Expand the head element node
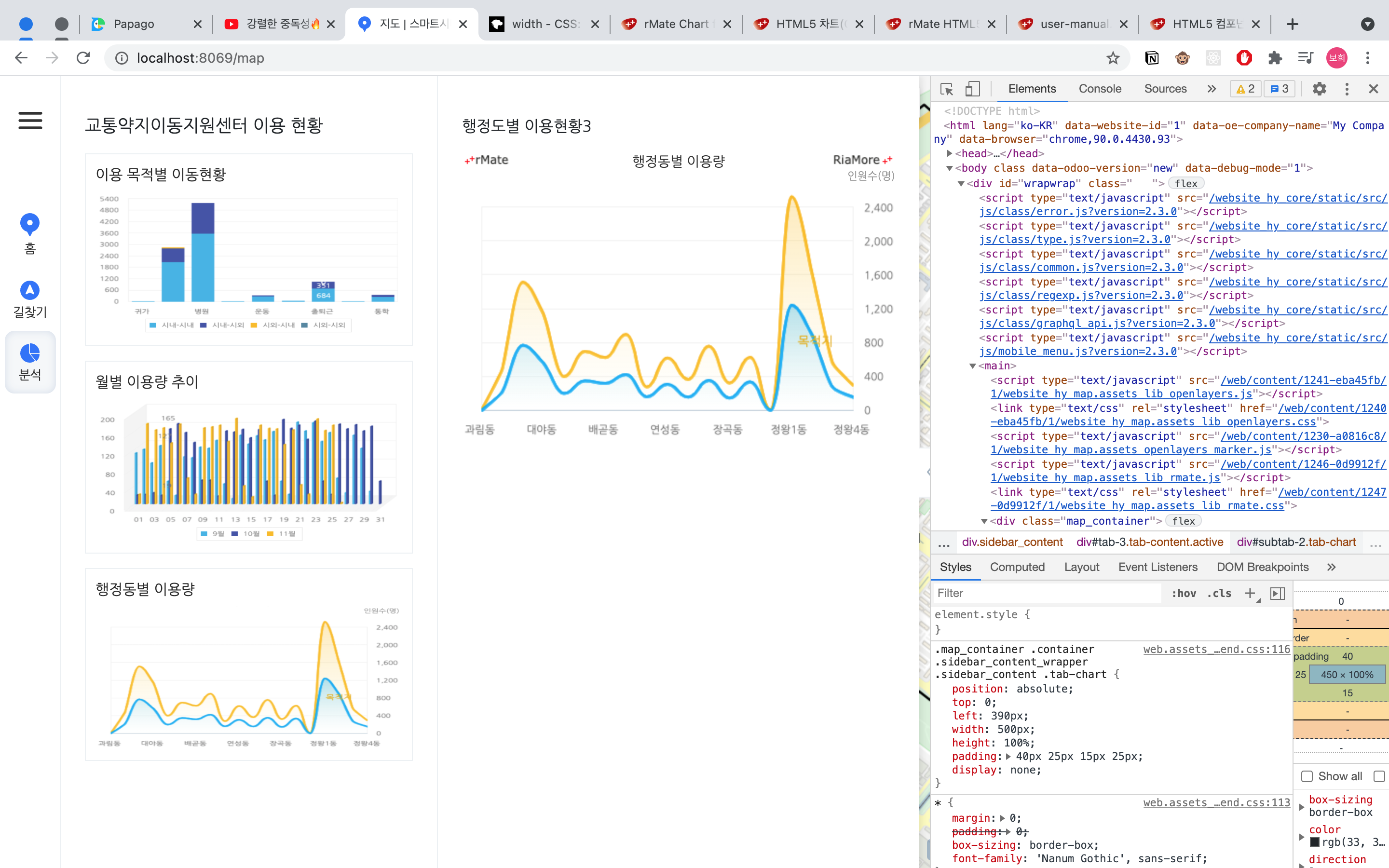The width and height of the screenshot is (1389, 868). point(950,153)
